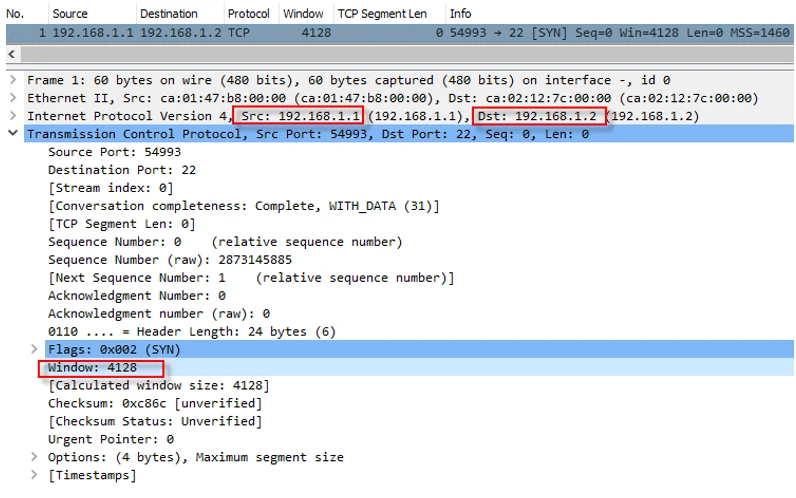
Task: Select the Window: 4128 field
Action: click(92, 368)
